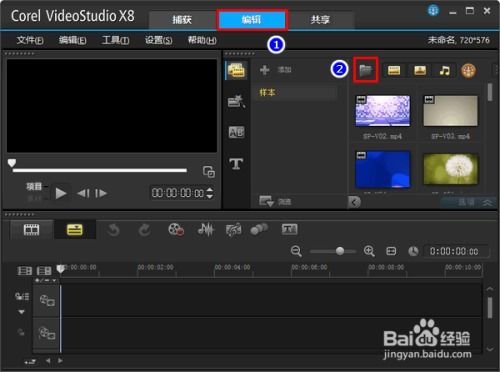
Task: Switch to Timeline view
Action: click(x=75, y=230)
